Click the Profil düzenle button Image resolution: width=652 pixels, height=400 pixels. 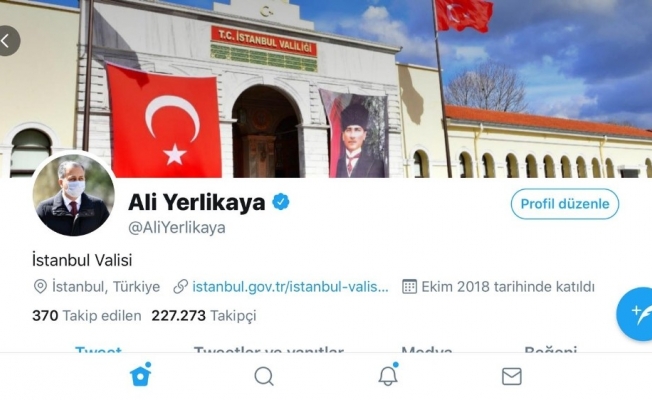coord(565,204)
